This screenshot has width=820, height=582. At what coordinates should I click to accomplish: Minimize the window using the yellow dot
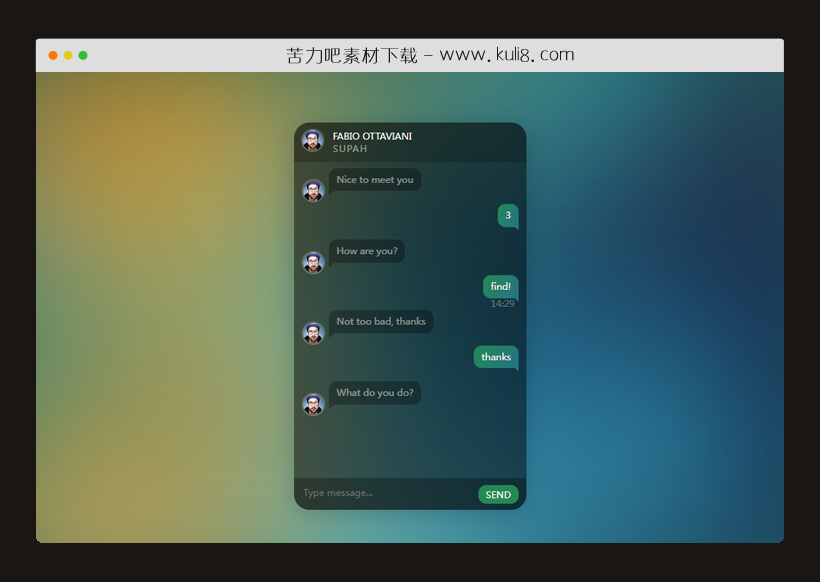tap(68, 56)
